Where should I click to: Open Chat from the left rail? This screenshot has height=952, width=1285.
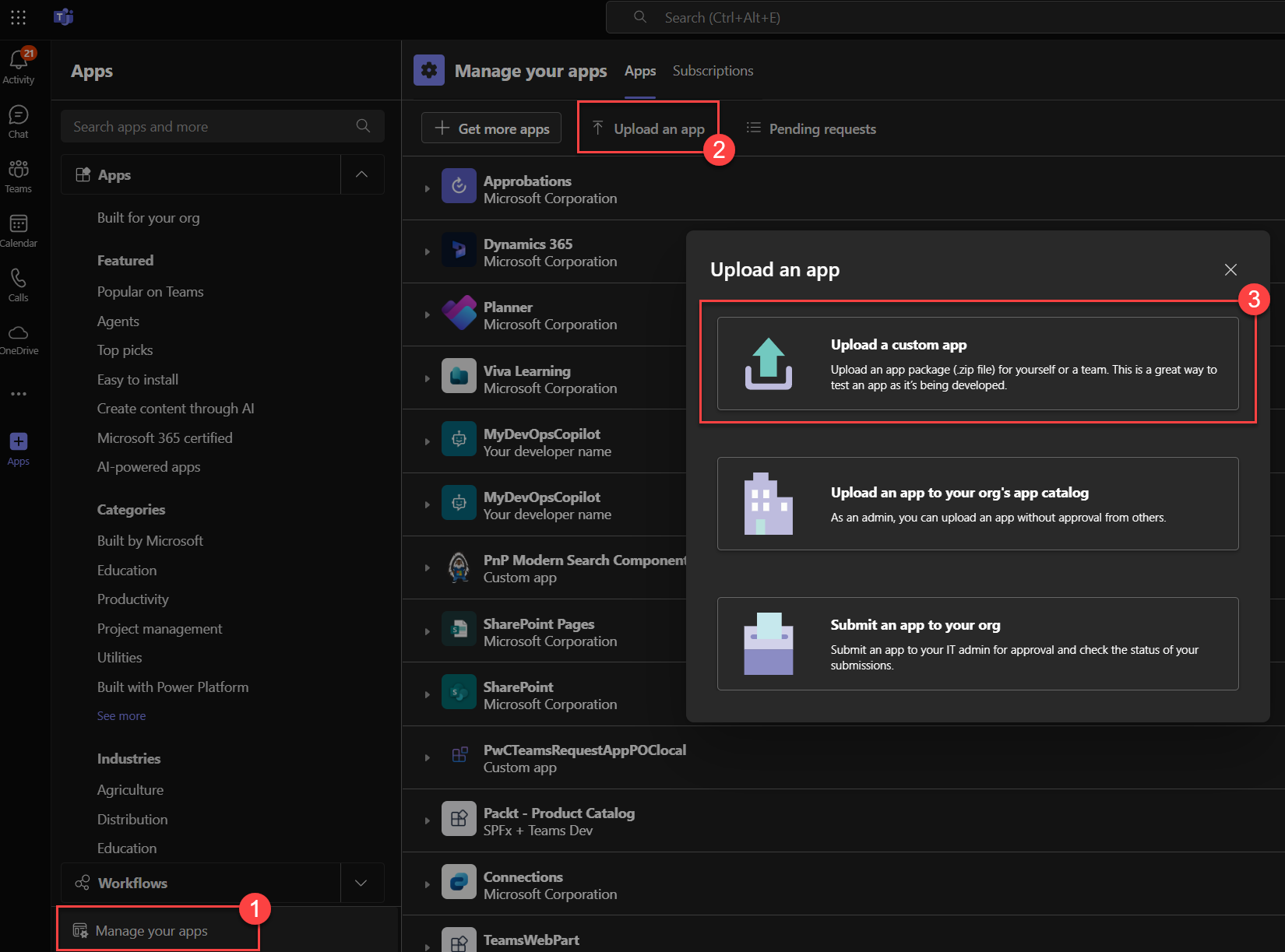(19, 122)
